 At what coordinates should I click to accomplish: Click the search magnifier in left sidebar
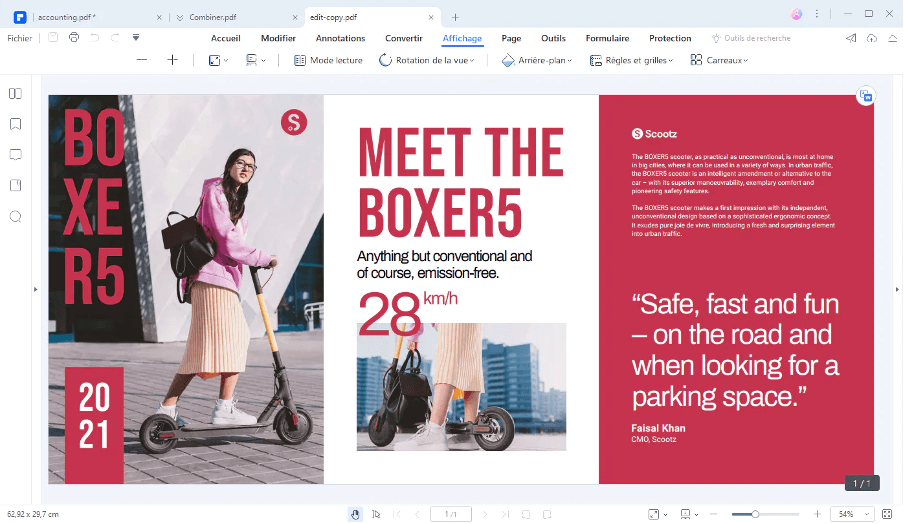[15, 216]
